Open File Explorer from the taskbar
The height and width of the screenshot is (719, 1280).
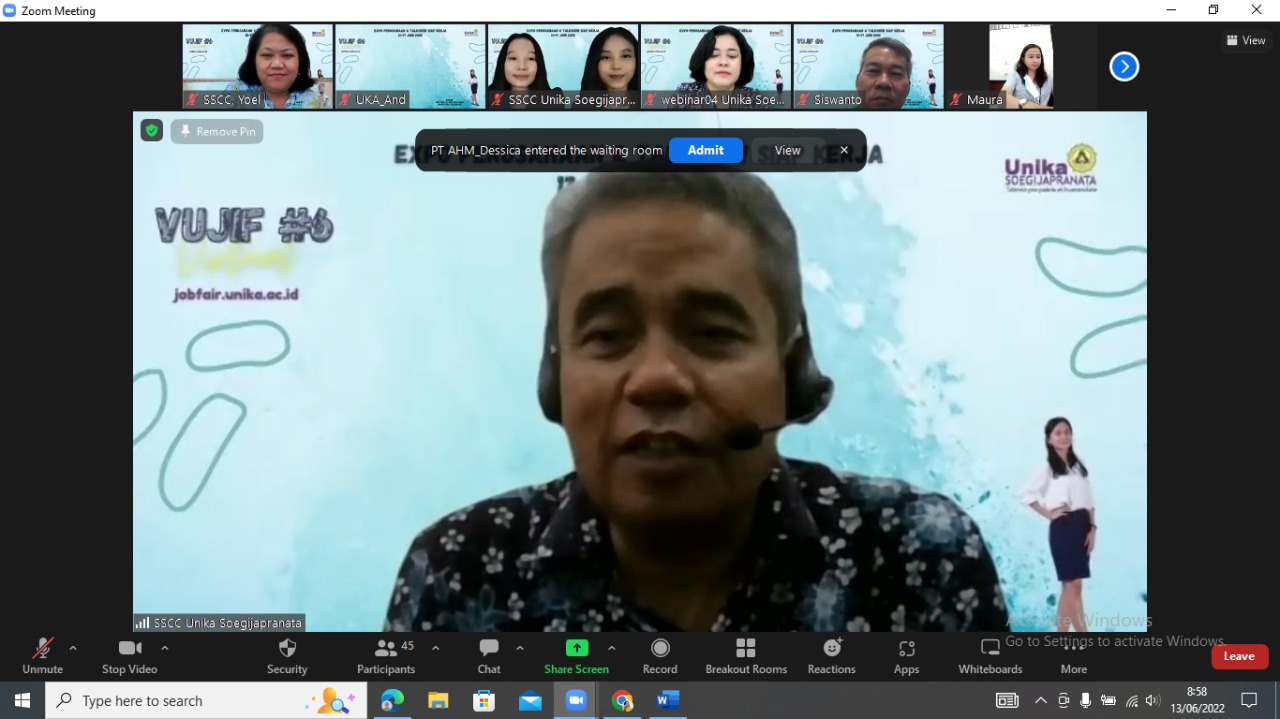pyautogui.click(x=438, y=700)
